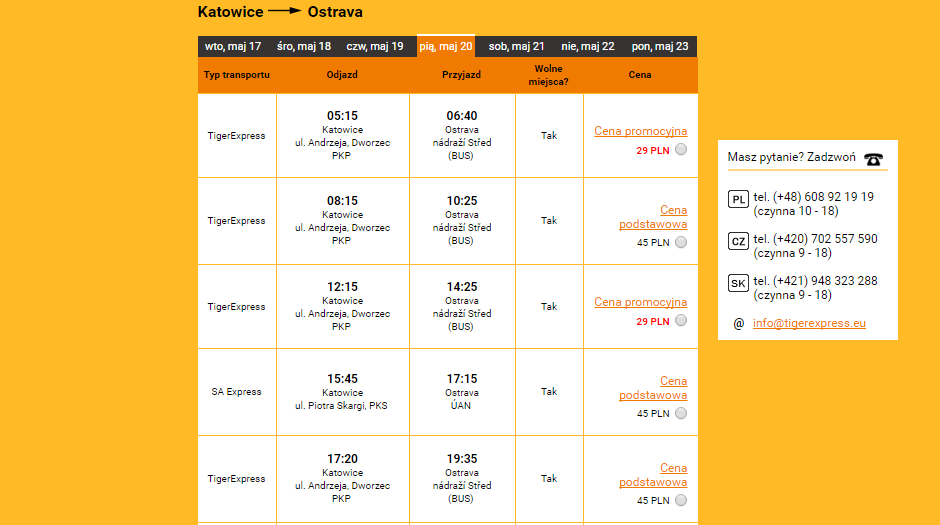Click the 12:15 departure time
940x525 pixels.
pos(342,287)
